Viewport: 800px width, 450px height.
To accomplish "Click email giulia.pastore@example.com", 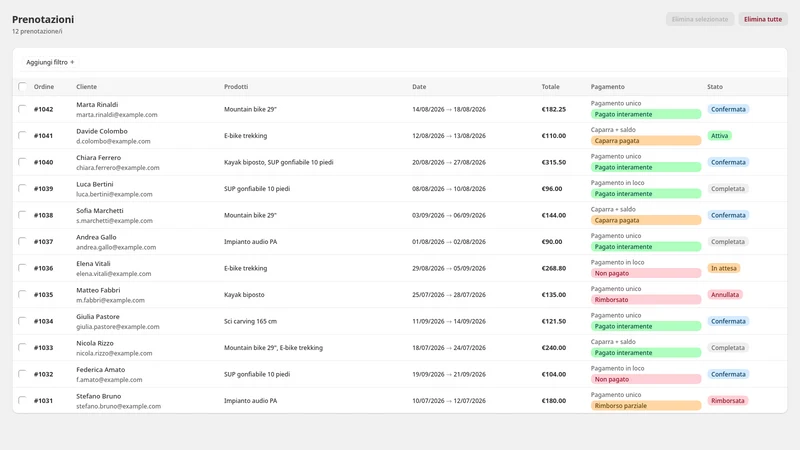I will 117,327.
